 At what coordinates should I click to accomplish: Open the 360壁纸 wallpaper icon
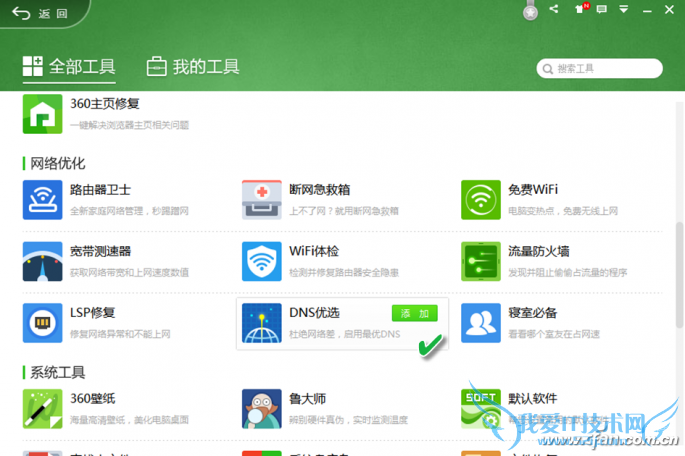click(42, 409)
